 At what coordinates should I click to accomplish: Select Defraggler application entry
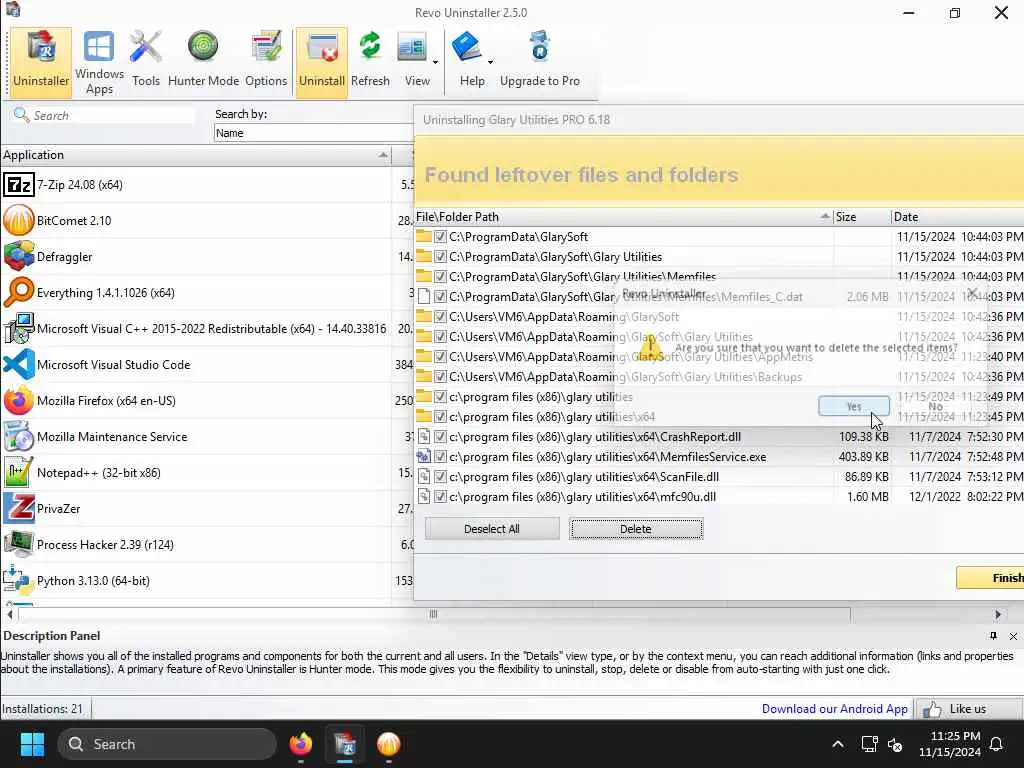(x=196, y=257)
